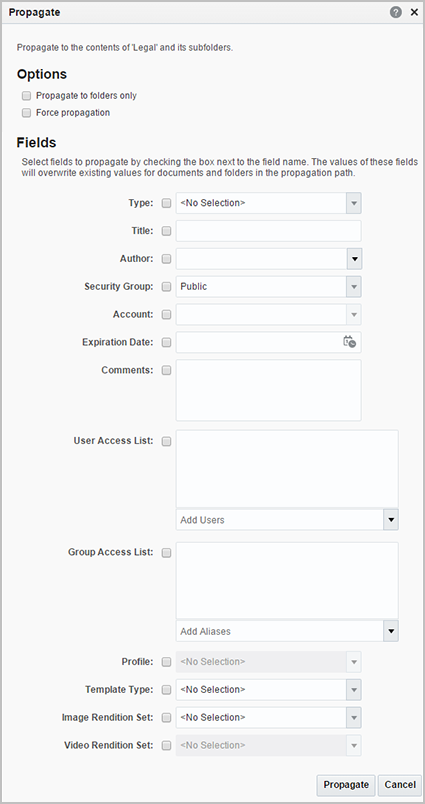Tick the User Access List checkbox
The image size is (425, 804).
point(166,441)
